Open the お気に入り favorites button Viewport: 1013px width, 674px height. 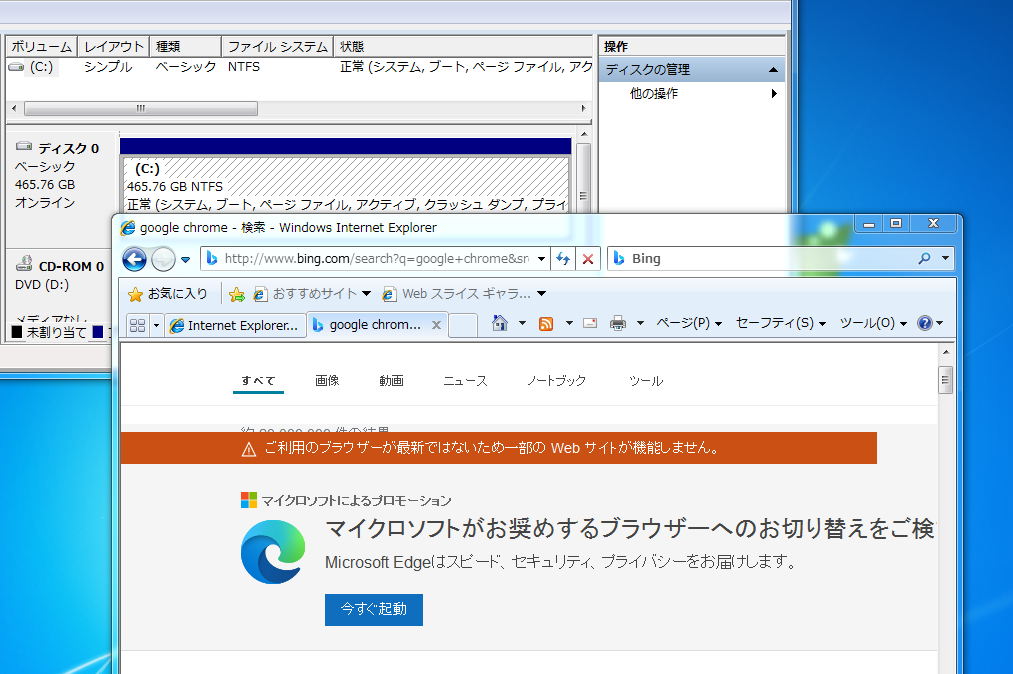point(168,294)
